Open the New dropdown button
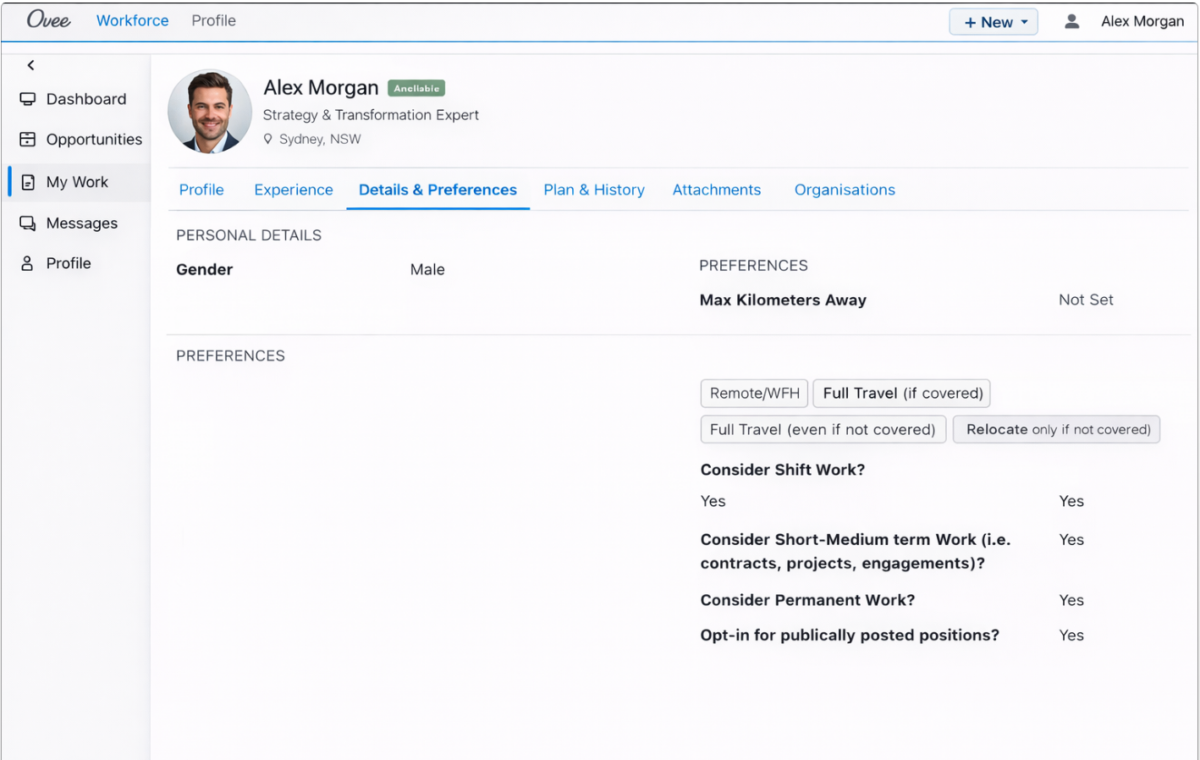 coord(993,22)
